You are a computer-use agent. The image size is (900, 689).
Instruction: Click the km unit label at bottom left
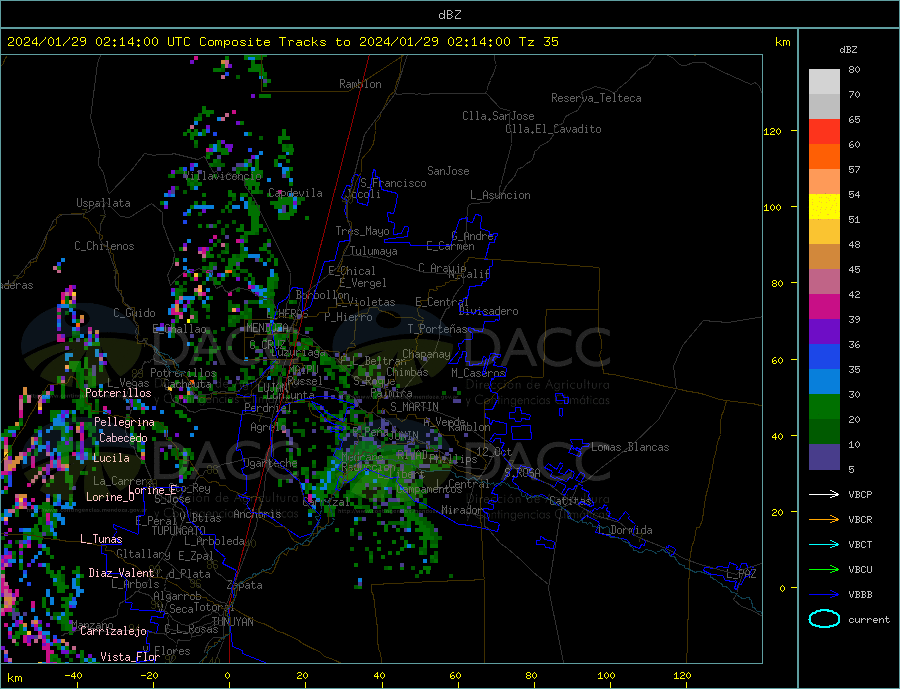(15, 679)
